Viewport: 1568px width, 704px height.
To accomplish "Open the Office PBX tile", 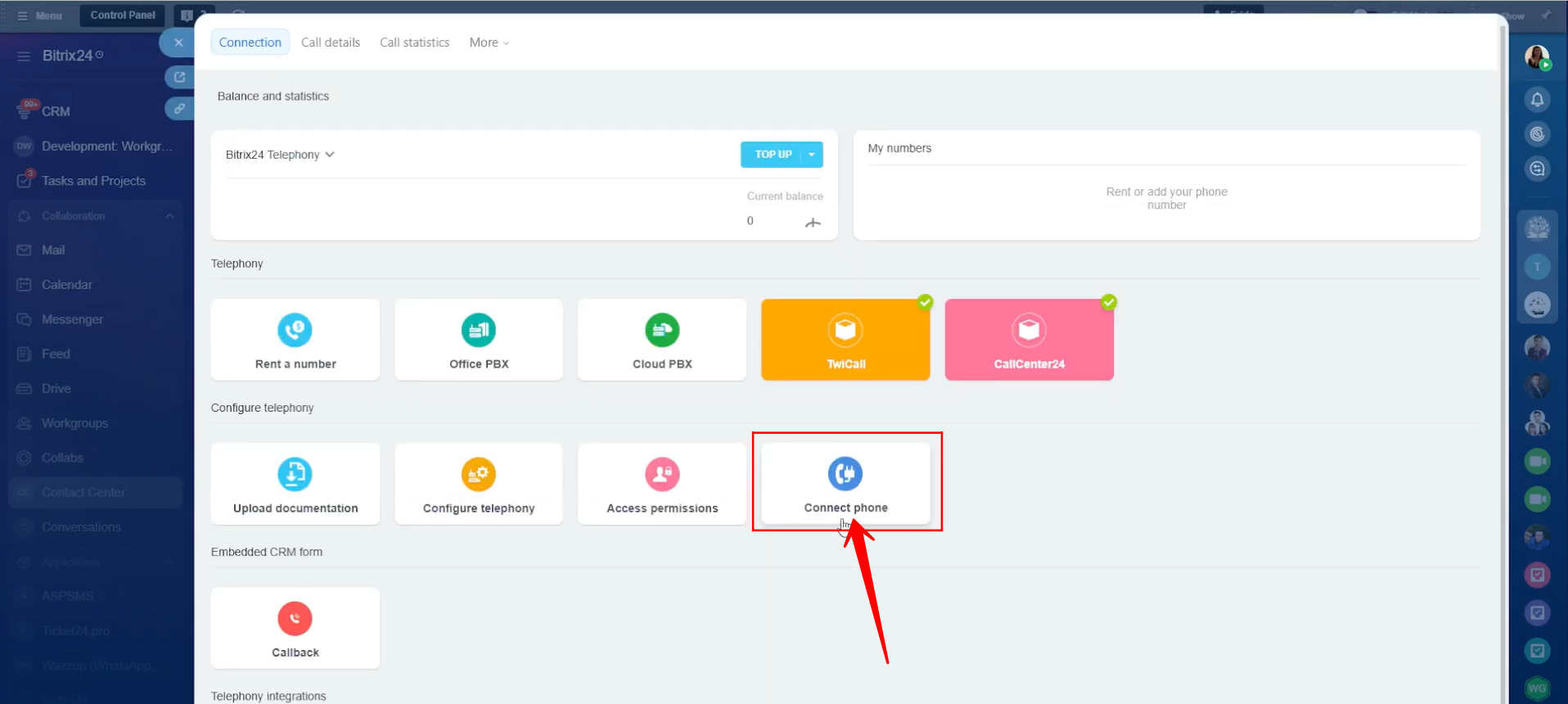I will 479,340.
